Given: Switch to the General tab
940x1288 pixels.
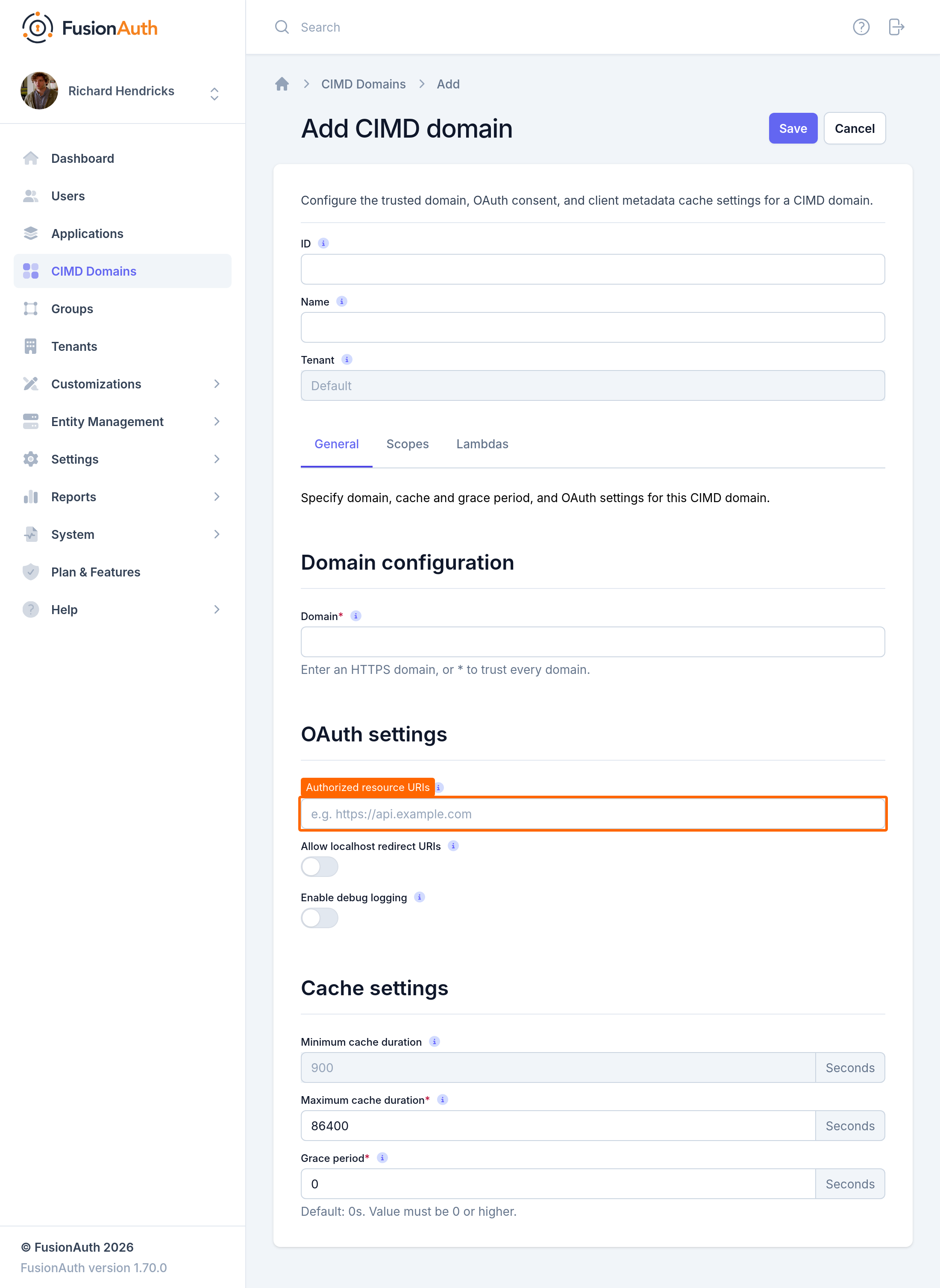Looking at the screenshot, I should (336, 444).
